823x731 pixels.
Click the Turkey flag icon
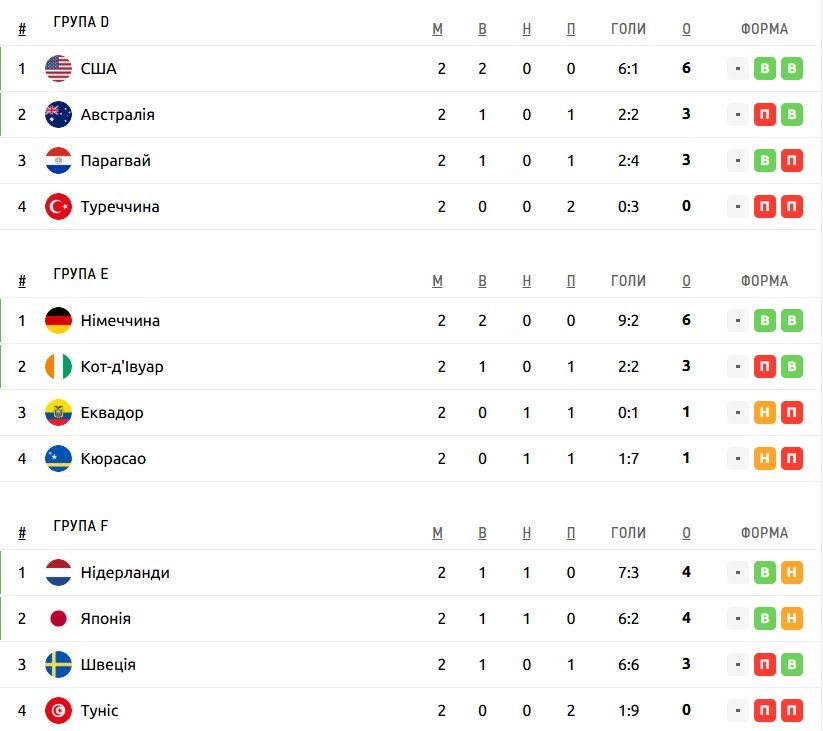[58, 206]
